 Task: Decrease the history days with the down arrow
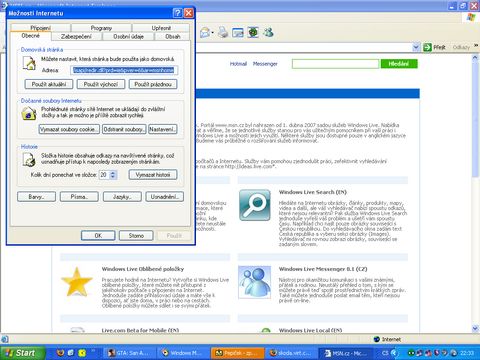click(113, 177)
